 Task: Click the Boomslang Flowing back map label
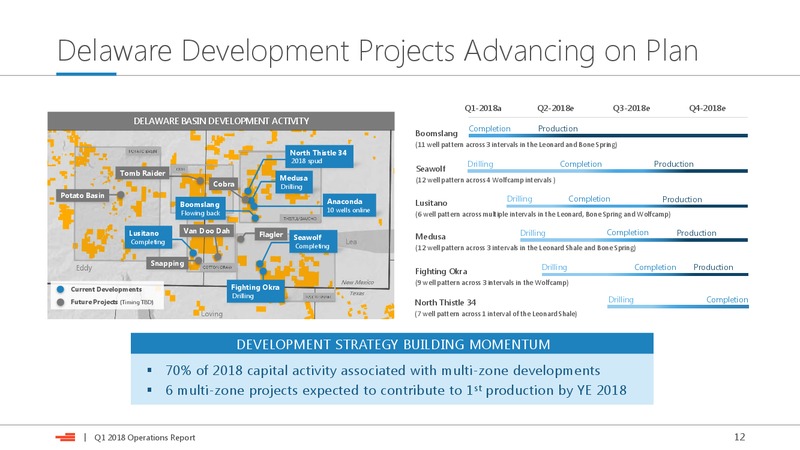point(200,208)
